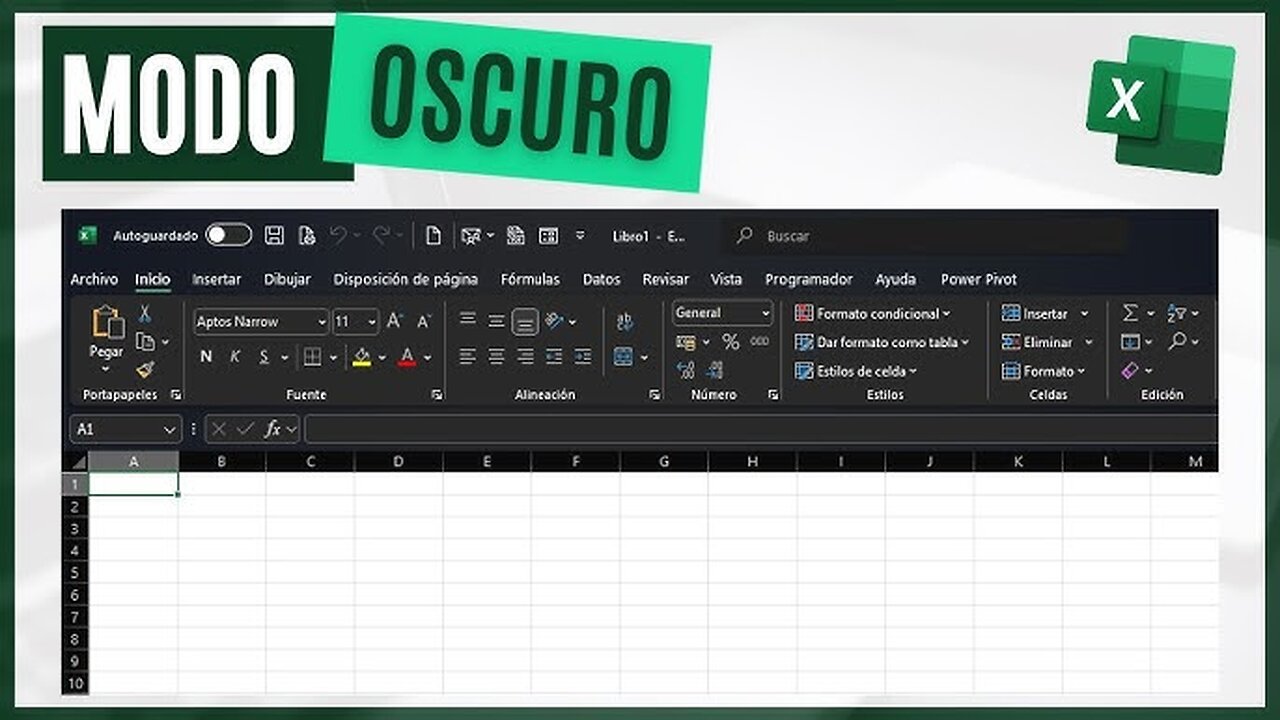Expand the Estilos de celda menu
The height and width of the screenshot is (720, 1280).
(857, 371)
